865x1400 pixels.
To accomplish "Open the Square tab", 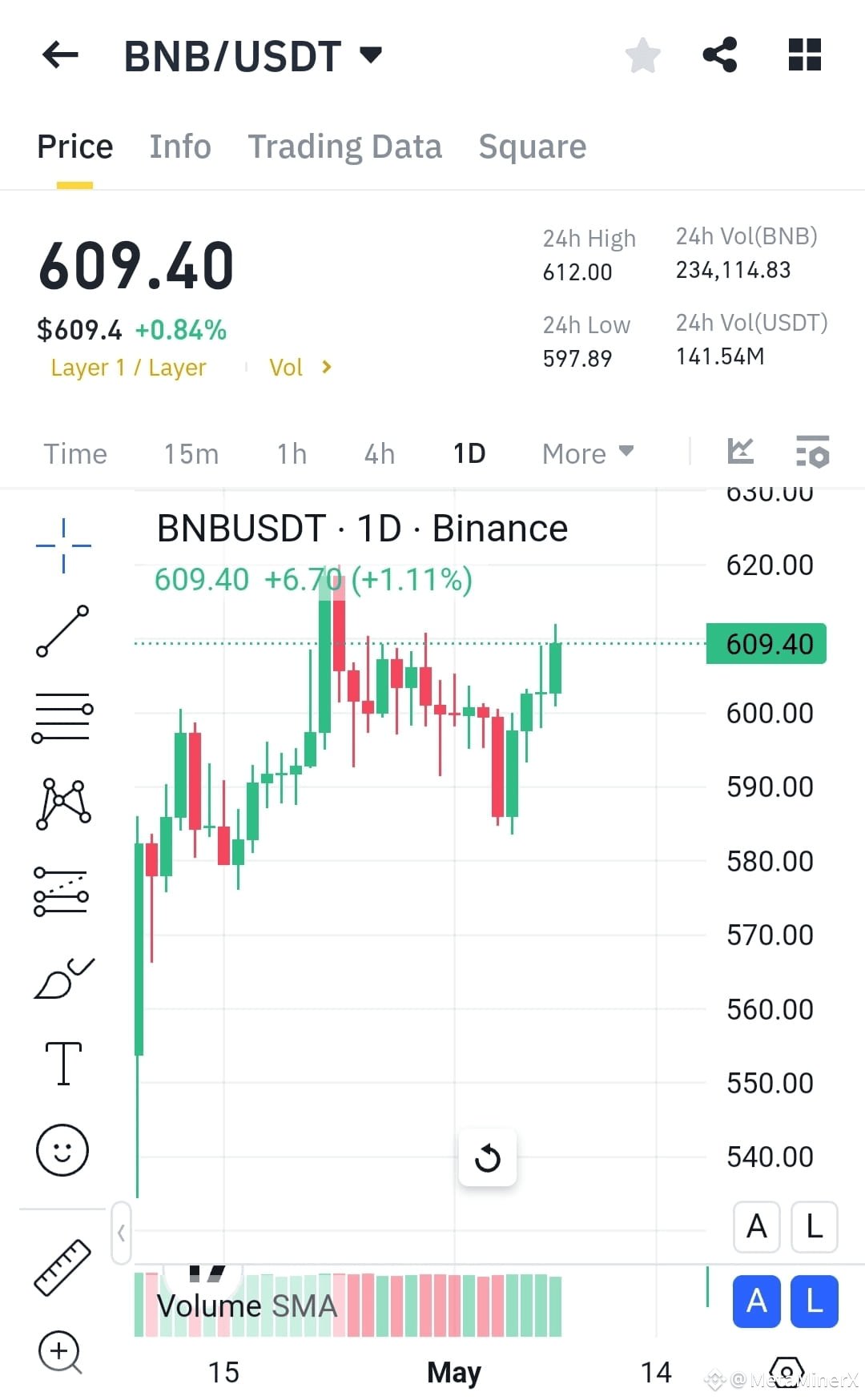I will pyautogui.click(x=532, y=147).
